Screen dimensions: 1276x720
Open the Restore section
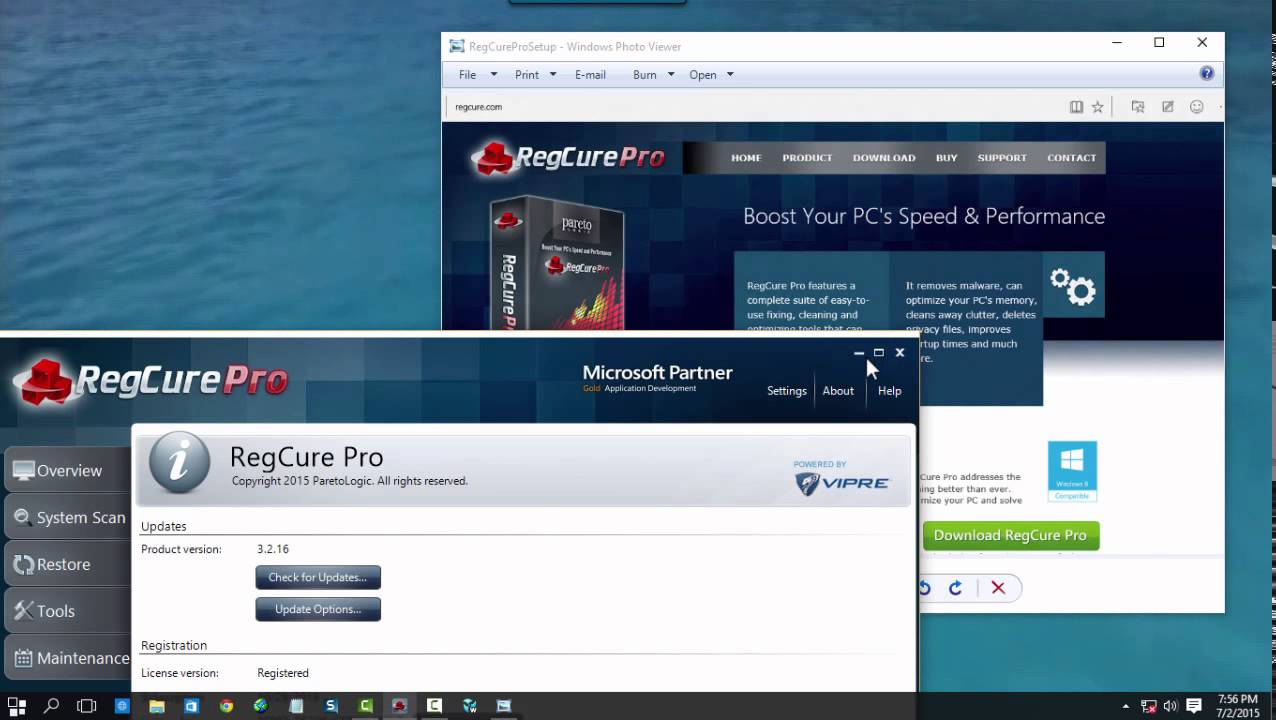tap(66, 564)
